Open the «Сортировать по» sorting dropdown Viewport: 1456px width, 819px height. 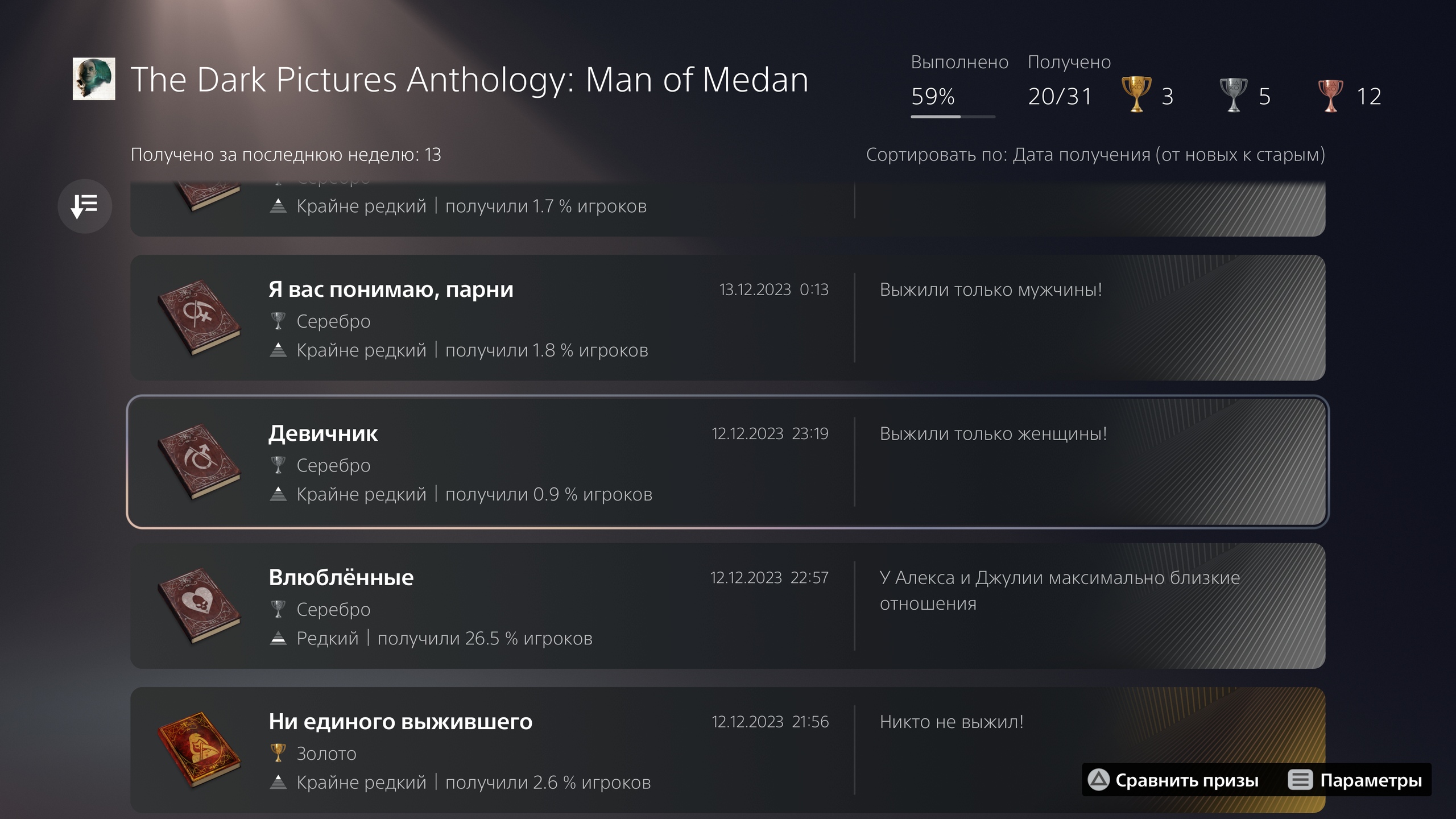(x=1095, y=155)
